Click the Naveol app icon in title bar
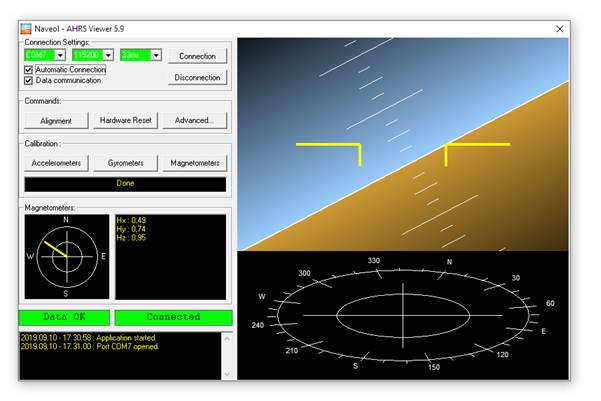The width and height of the screenshot is (601, 401). pos(28,28)
